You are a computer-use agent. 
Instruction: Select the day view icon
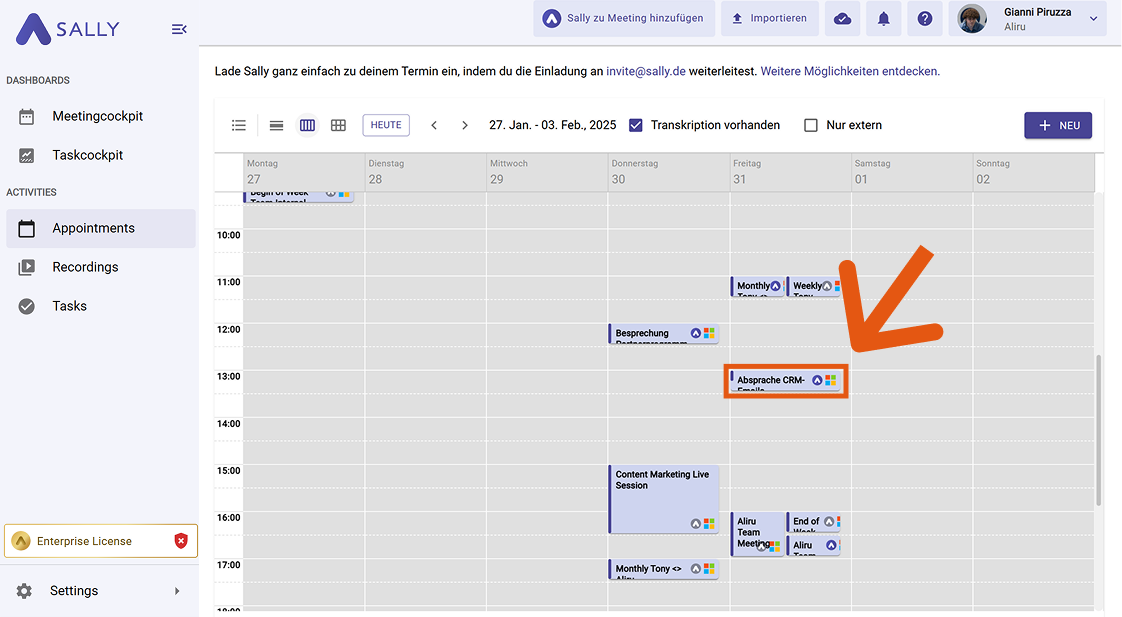click(x=277, y=125)
